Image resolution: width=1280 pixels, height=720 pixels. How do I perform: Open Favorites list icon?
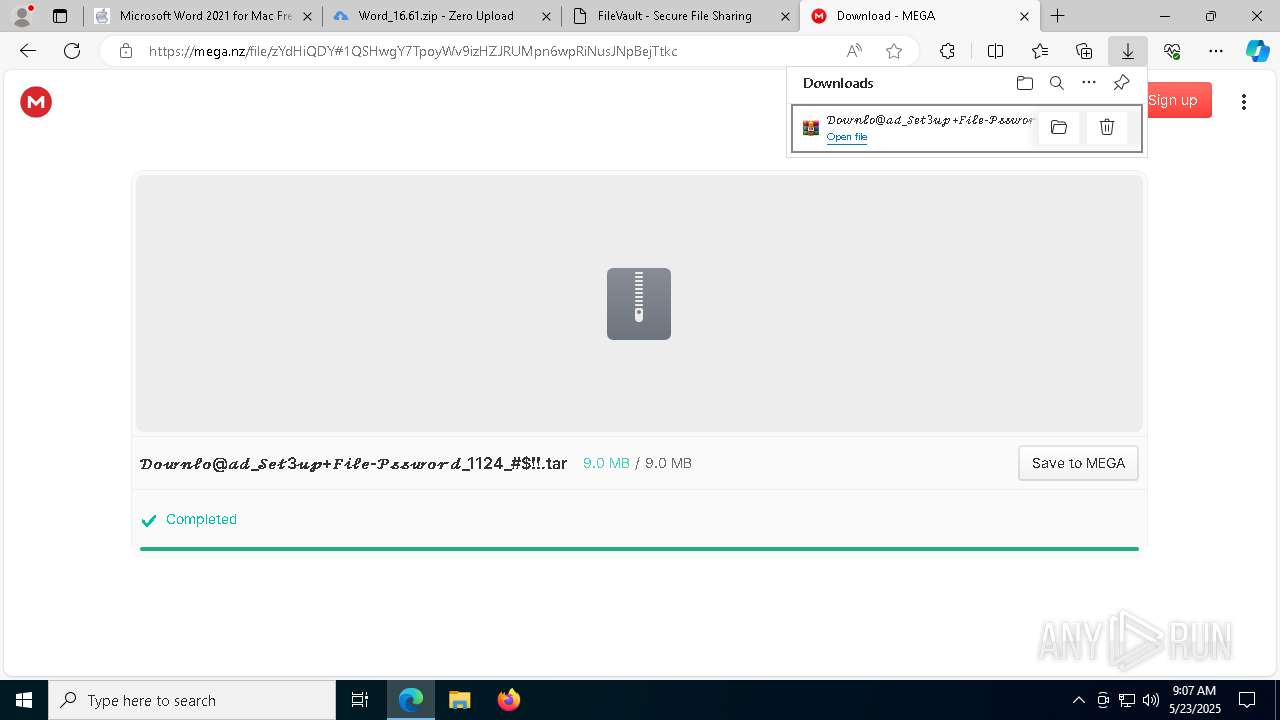click(1040, 51)
